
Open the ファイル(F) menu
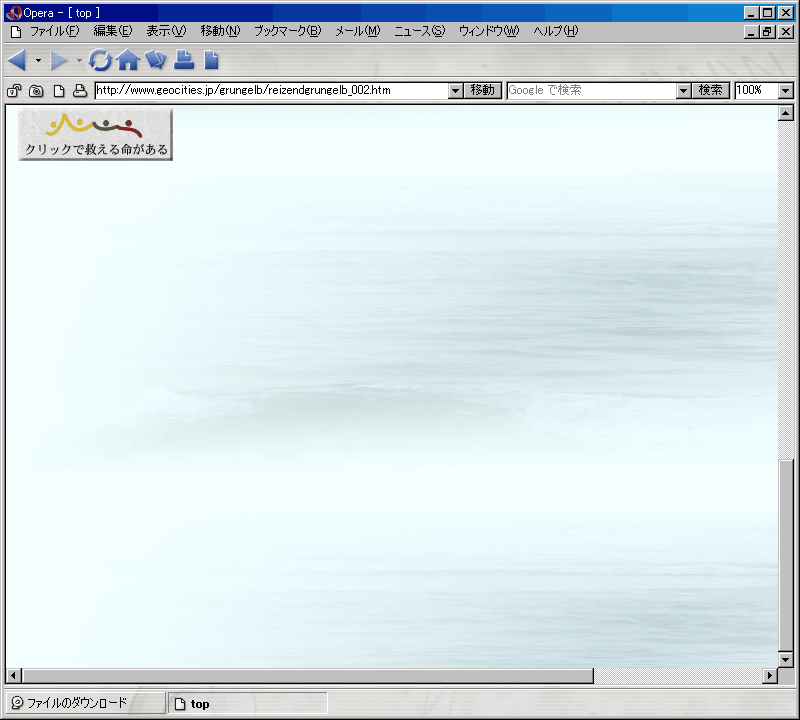pyautogui.click(x=55, y=31)
